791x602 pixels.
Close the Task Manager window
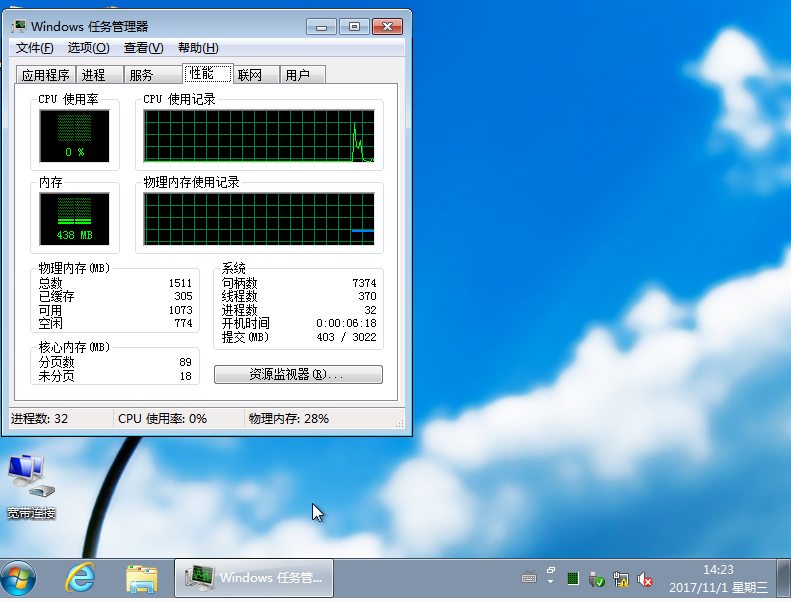[387, 27]
